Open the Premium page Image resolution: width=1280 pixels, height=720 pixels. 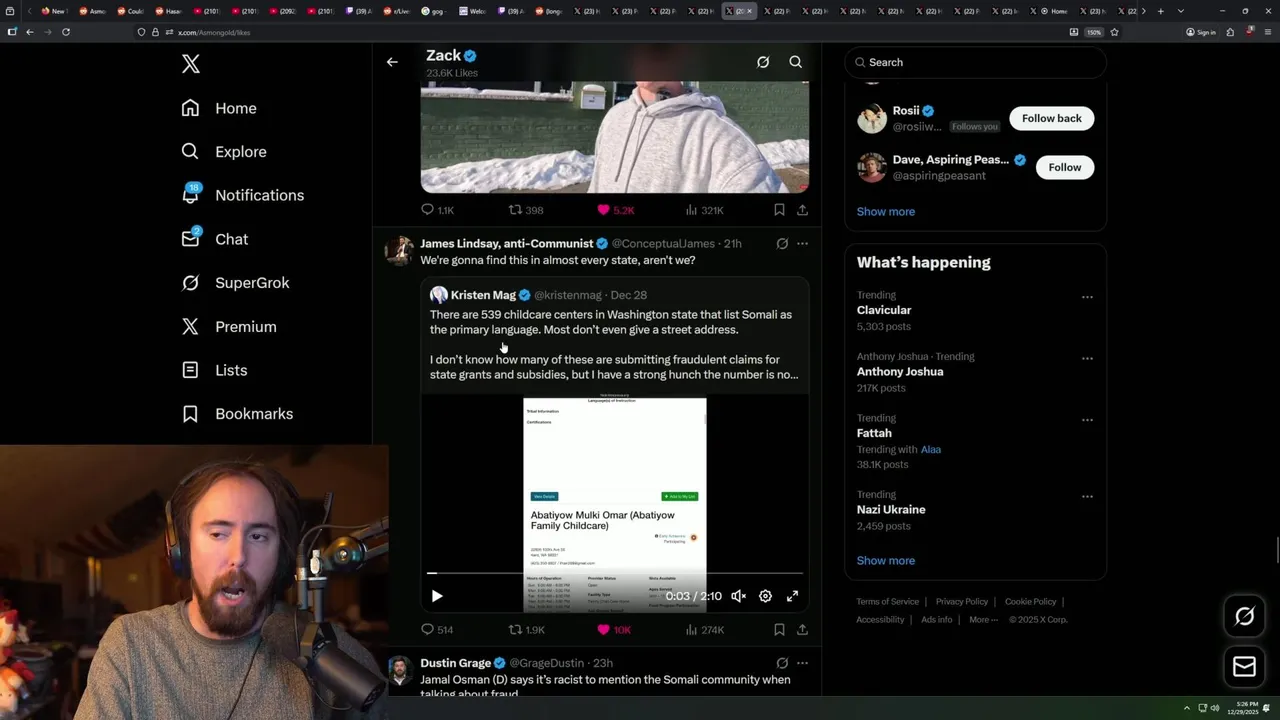(229, 327)
